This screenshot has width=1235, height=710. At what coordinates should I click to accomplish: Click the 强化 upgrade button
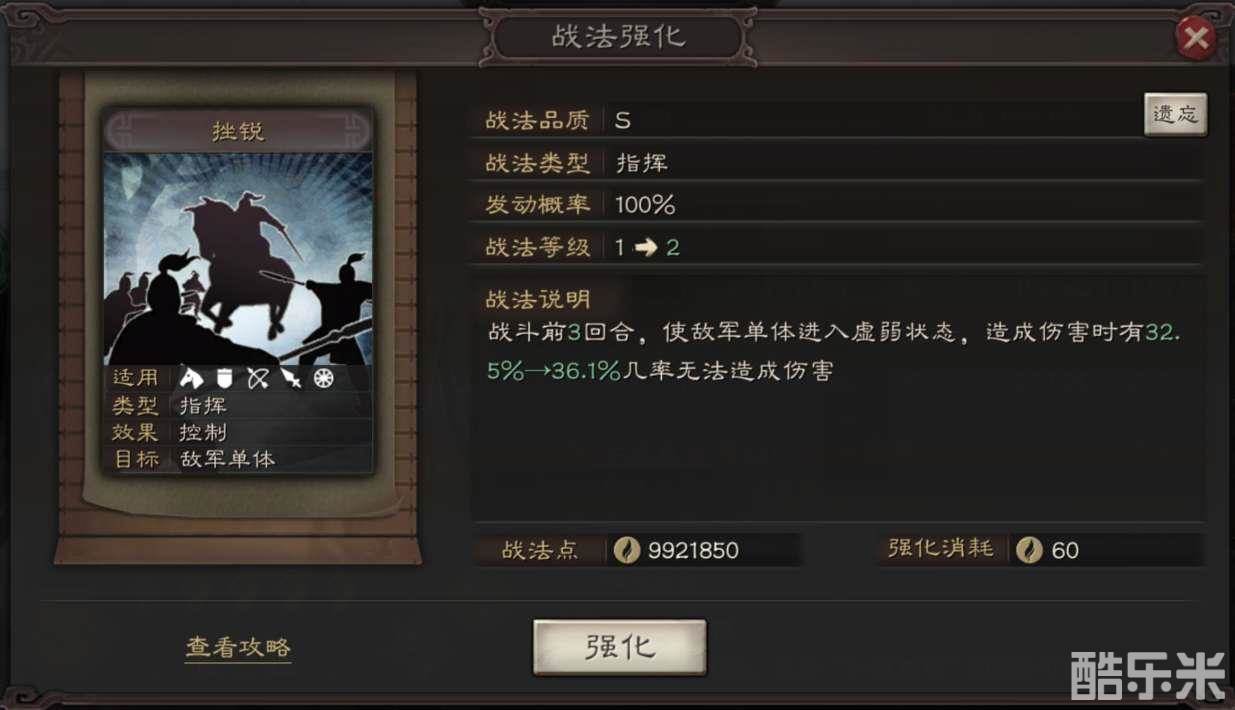[x=620, y=647]
